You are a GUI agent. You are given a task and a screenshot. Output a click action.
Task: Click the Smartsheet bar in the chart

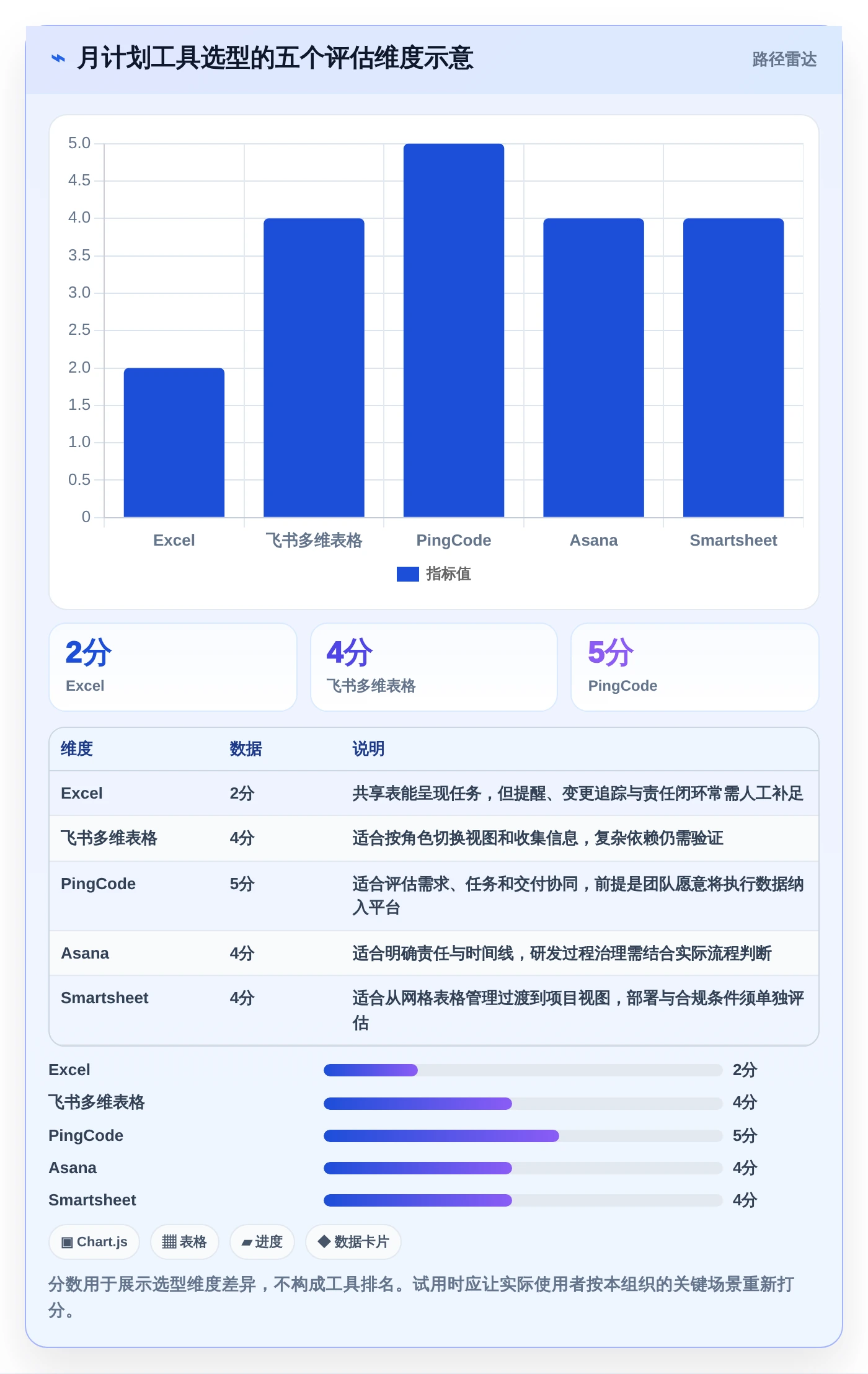click(x=733, y=368)
